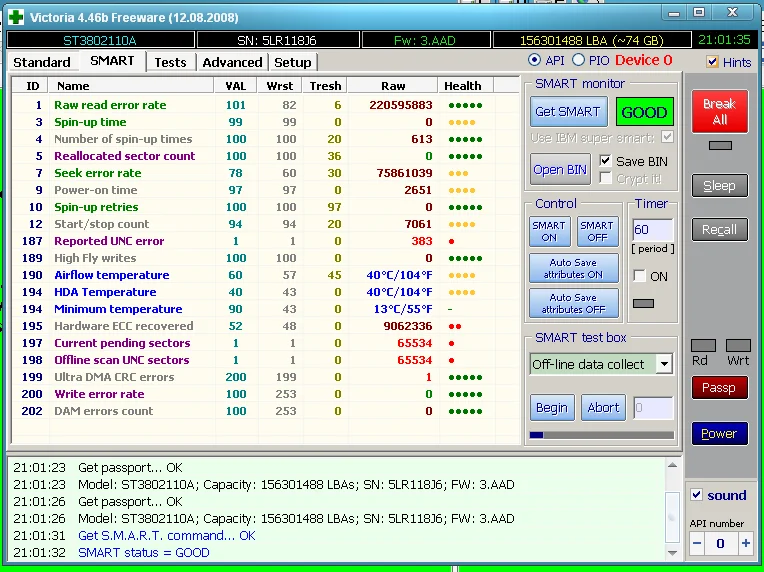
Task: Enable the Hints checkbox
Action: (x=712, y=62)
